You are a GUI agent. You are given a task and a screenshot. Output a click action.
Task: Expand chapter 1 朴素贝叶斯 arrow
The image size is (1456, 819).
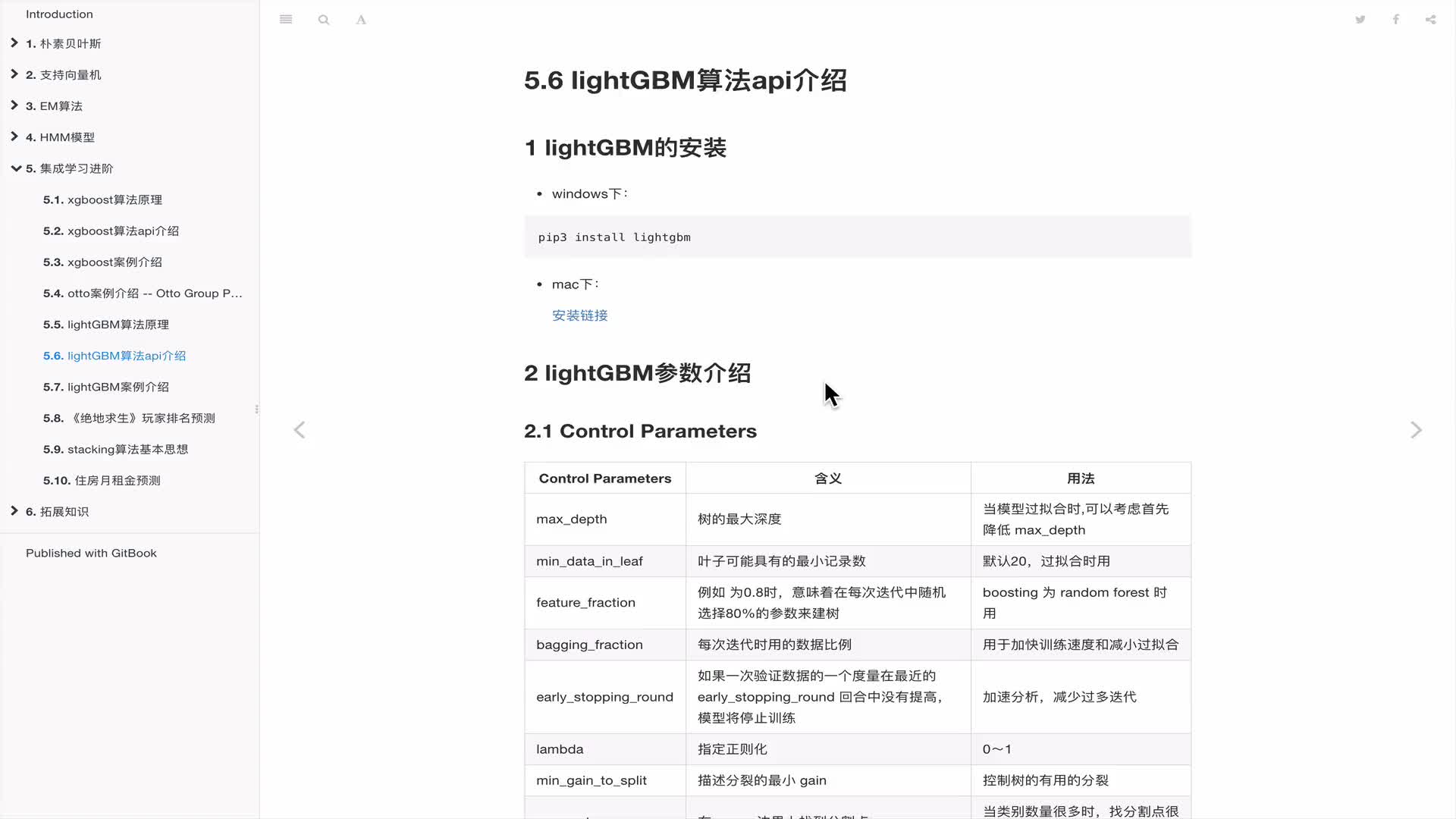pos(14,43)
